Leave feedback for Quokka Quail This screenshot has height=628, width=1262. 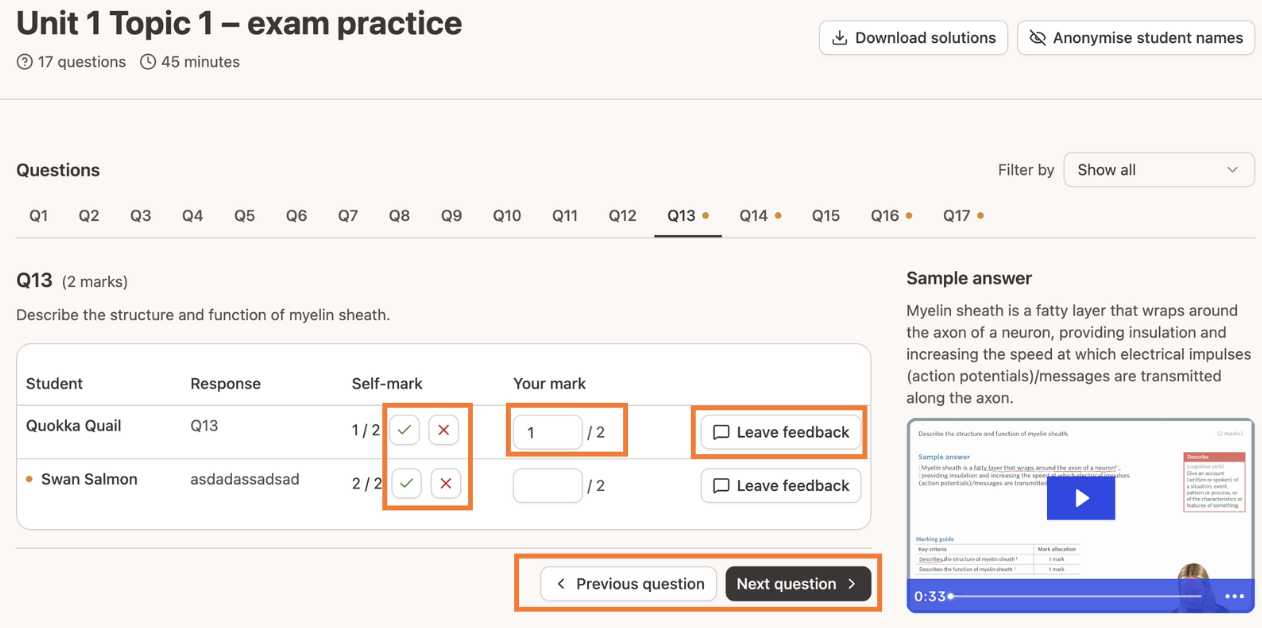click(781, 432)
